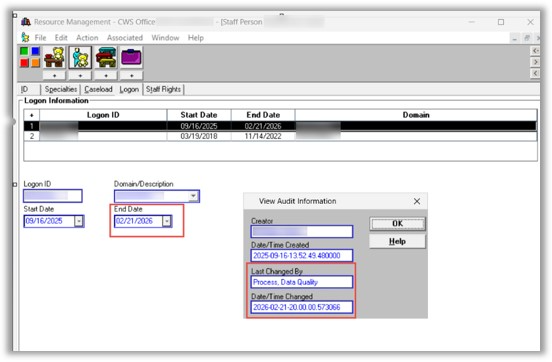
Task: Switch to the Caseload tab
Action: click(98, 89)
